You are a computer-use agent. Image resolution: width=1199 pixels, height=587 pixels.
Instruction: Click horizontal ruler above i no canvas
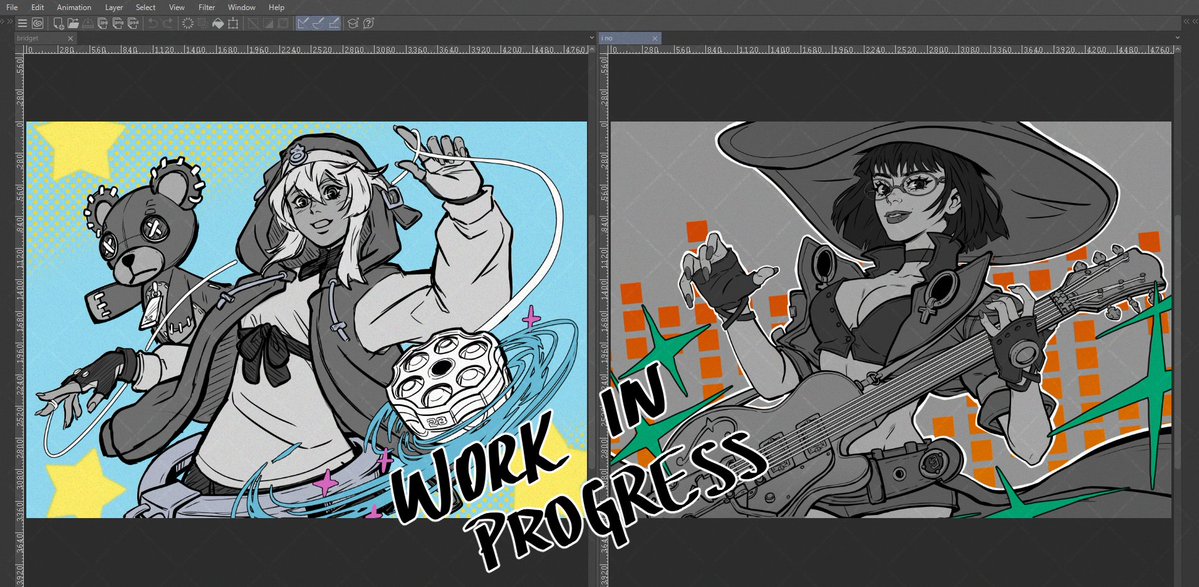click(891, 49)
